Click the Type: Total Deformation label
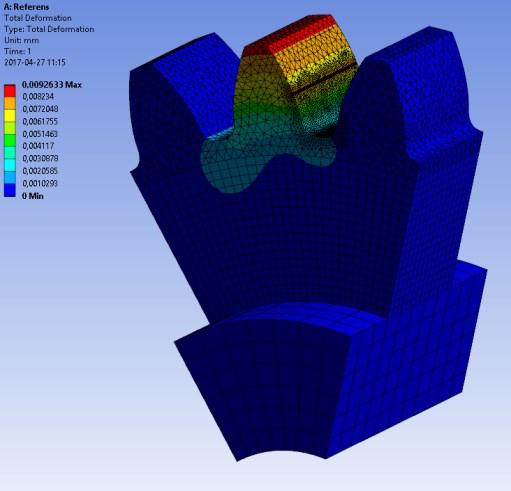Image resolution: width=511 pixels, height=491 pixels. point(49,29)
